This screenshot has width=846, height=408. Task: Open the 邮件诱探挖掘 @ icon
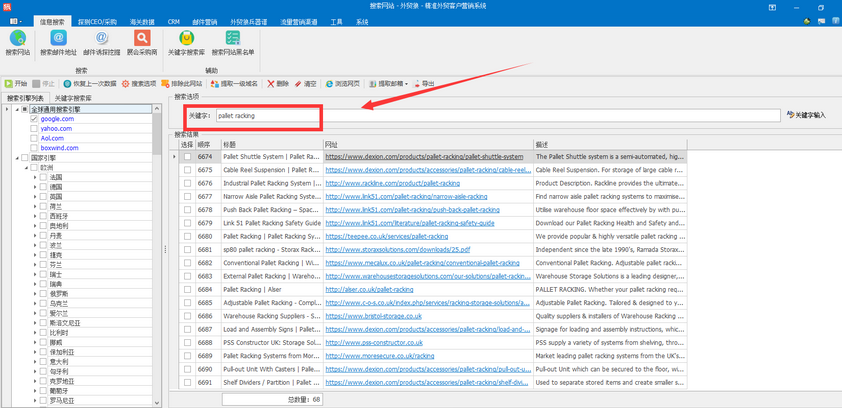tap(101, 38)
